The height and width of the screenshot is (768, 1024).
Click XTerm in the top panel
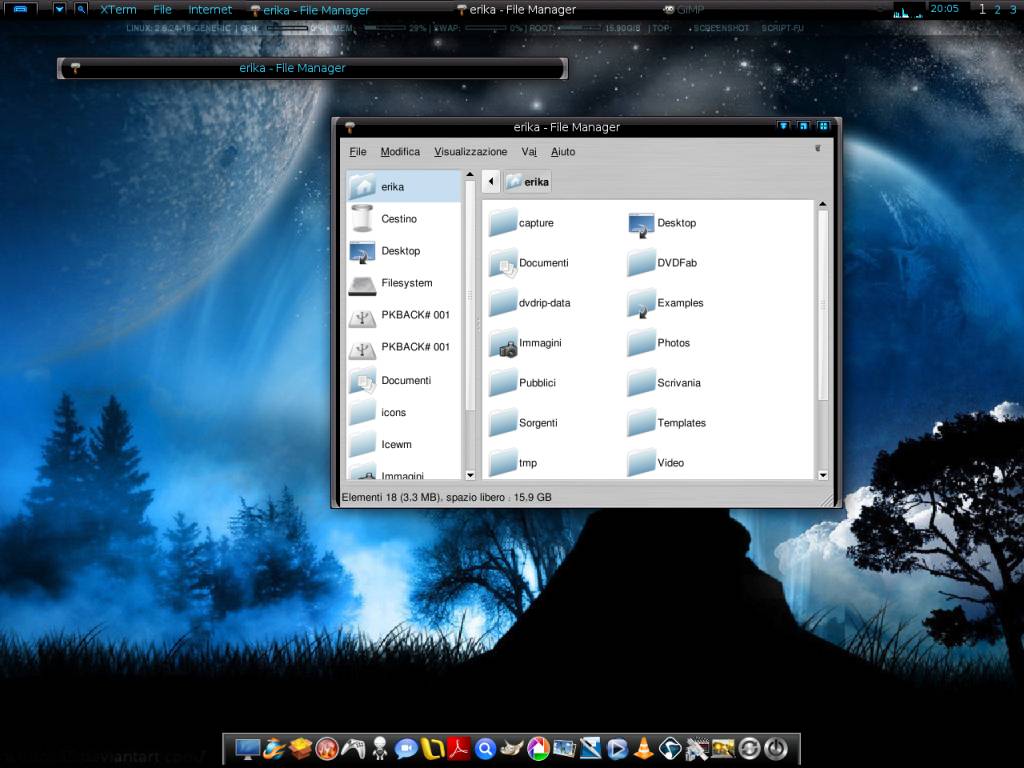(118, 10)
